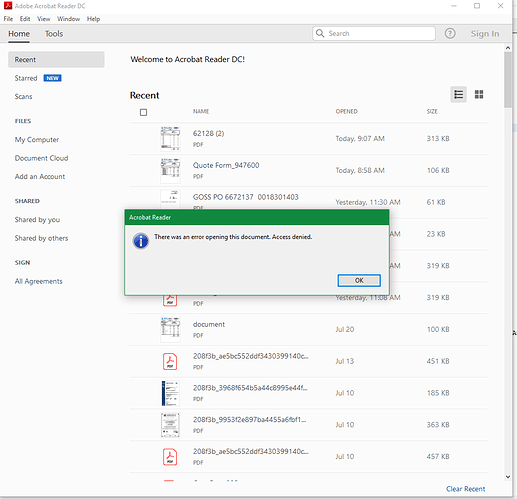The height and width of the screenshot is (499, 517).
Task: Select Recent in the sidebar
Action: [56, 60]
